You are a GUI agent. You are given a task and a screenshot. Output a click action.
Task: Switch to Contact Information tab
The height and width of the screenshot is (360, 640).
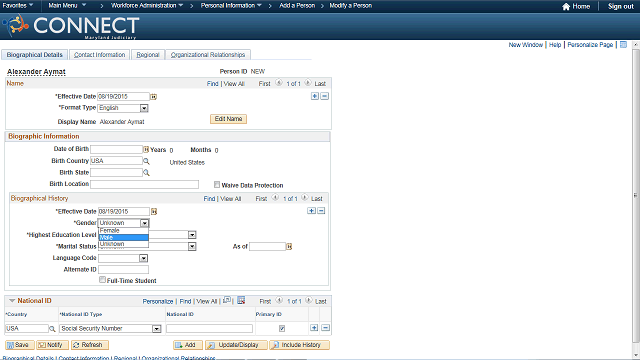tap(100, 55)
